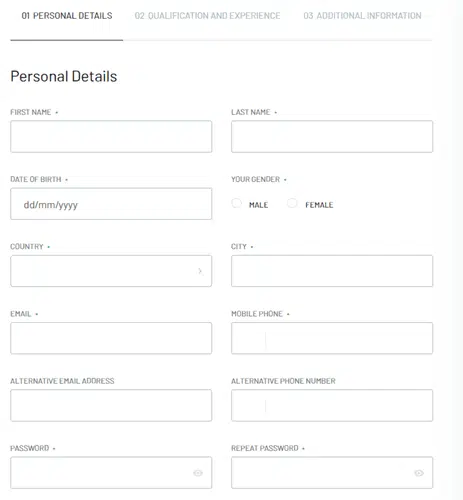The width and height of the screenshot is (463, 500).
Task: Go to 01 Personal Details tab
Action: click(x=67, y=16)
